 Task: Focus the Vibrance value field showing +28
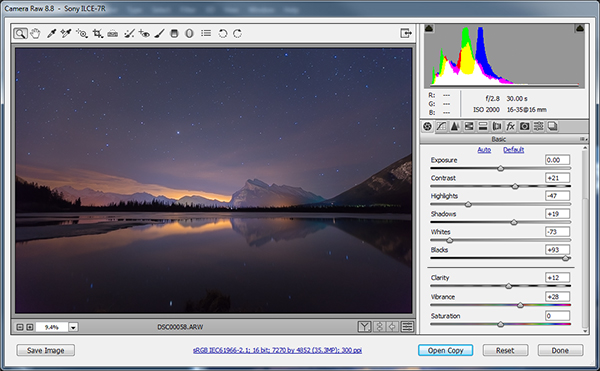[x=558, y=296]
